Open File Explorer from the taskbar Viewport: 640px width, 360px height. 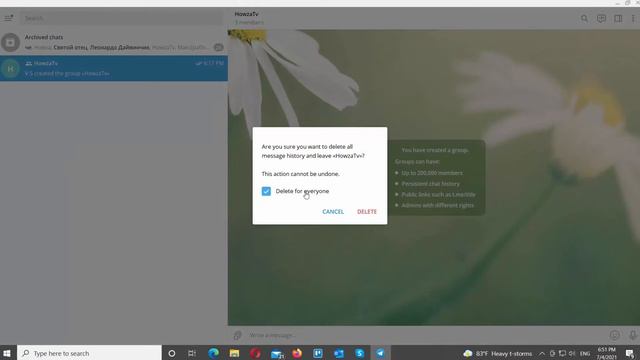(234, 353)
